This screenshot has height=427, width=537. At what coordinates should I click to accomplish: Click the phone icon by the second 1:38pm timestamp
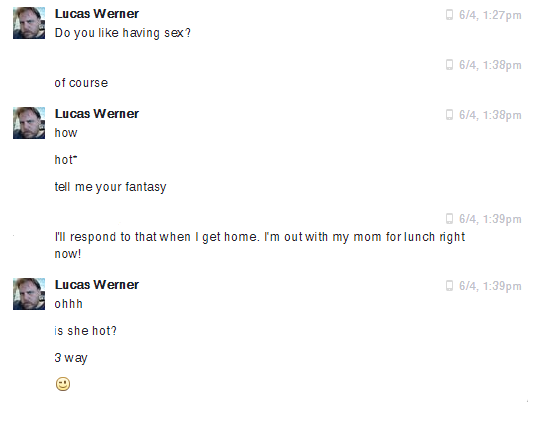[x=449, y=115]
